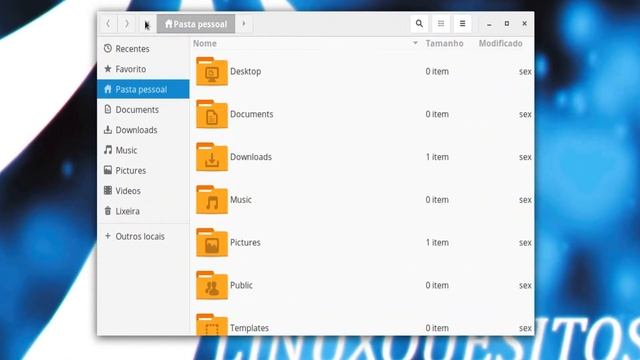Click the Music name in file list
This screenshot has width=640, height=360.
241,200
